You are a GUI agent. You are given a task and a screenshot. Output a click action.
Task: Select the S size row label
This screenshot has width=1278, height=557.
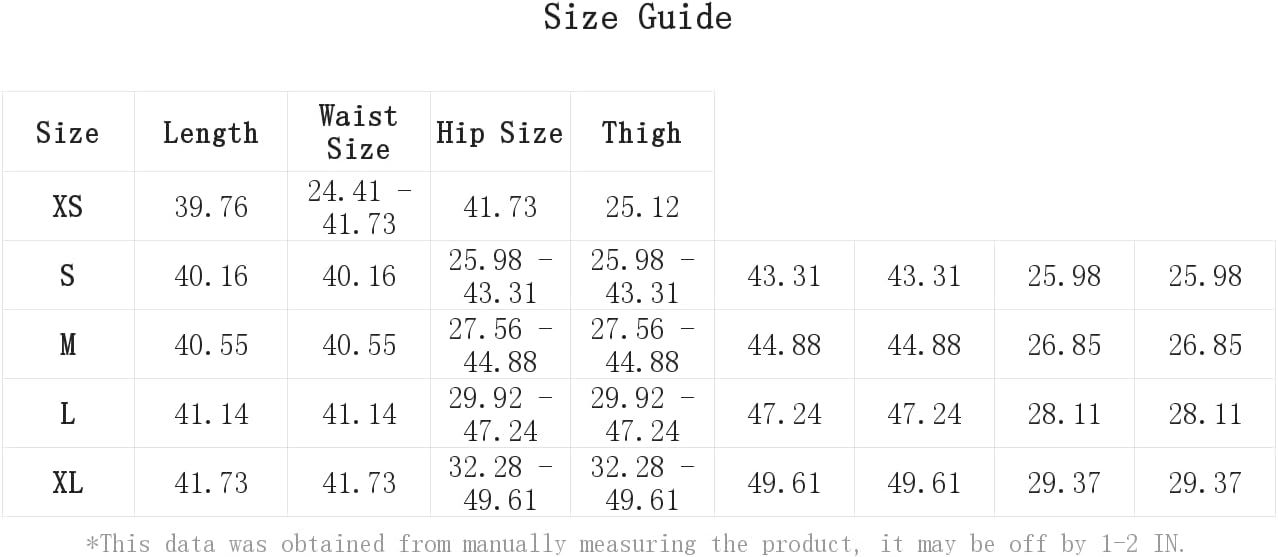pyautogui.click(x=67, y=276)
